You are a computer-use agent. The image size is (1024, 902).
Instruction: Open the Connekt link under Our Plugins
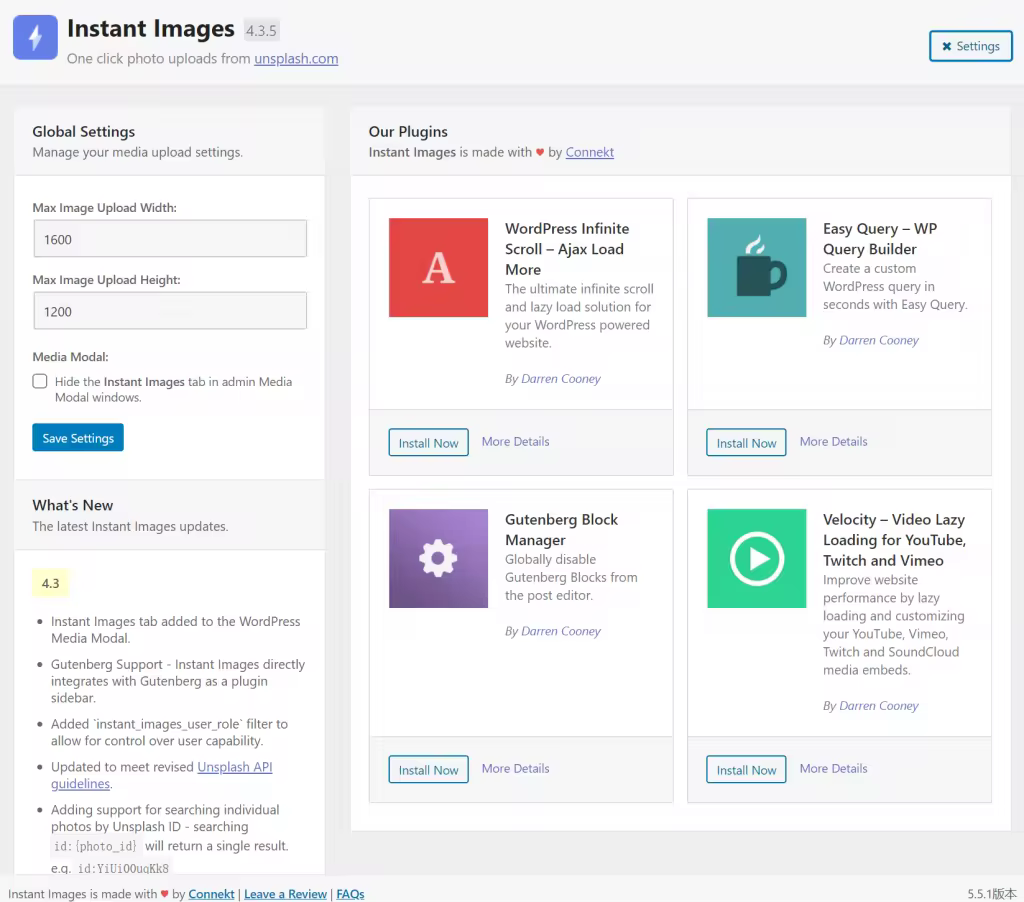589,152
